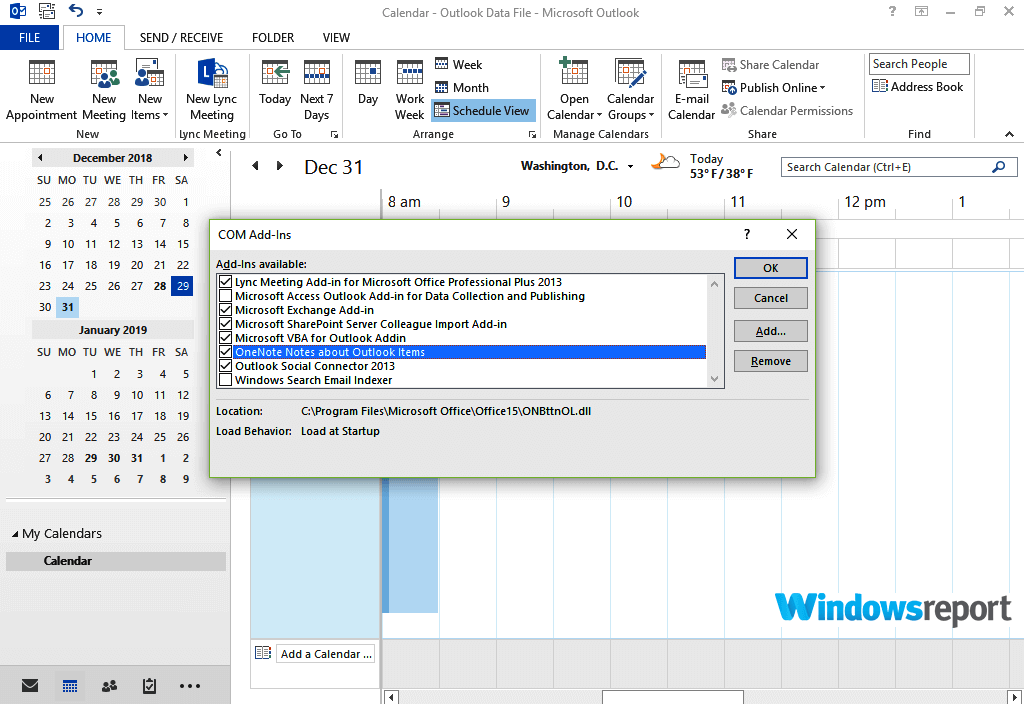Switch to Month view
Viewport: 1024px width, 704px height.
pyautogui.click(x=462, y=88)
